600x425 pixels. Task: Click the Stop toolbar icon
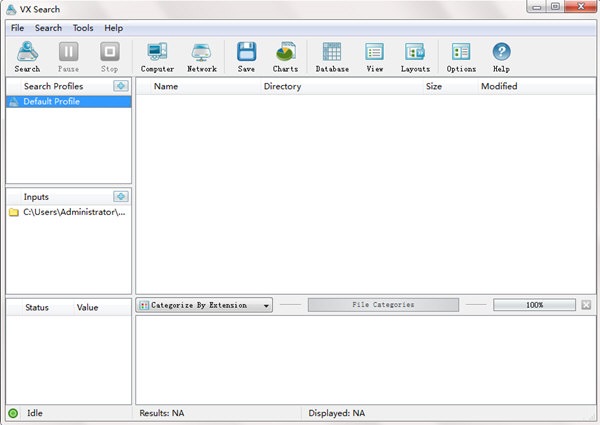[x=109, y=57]
